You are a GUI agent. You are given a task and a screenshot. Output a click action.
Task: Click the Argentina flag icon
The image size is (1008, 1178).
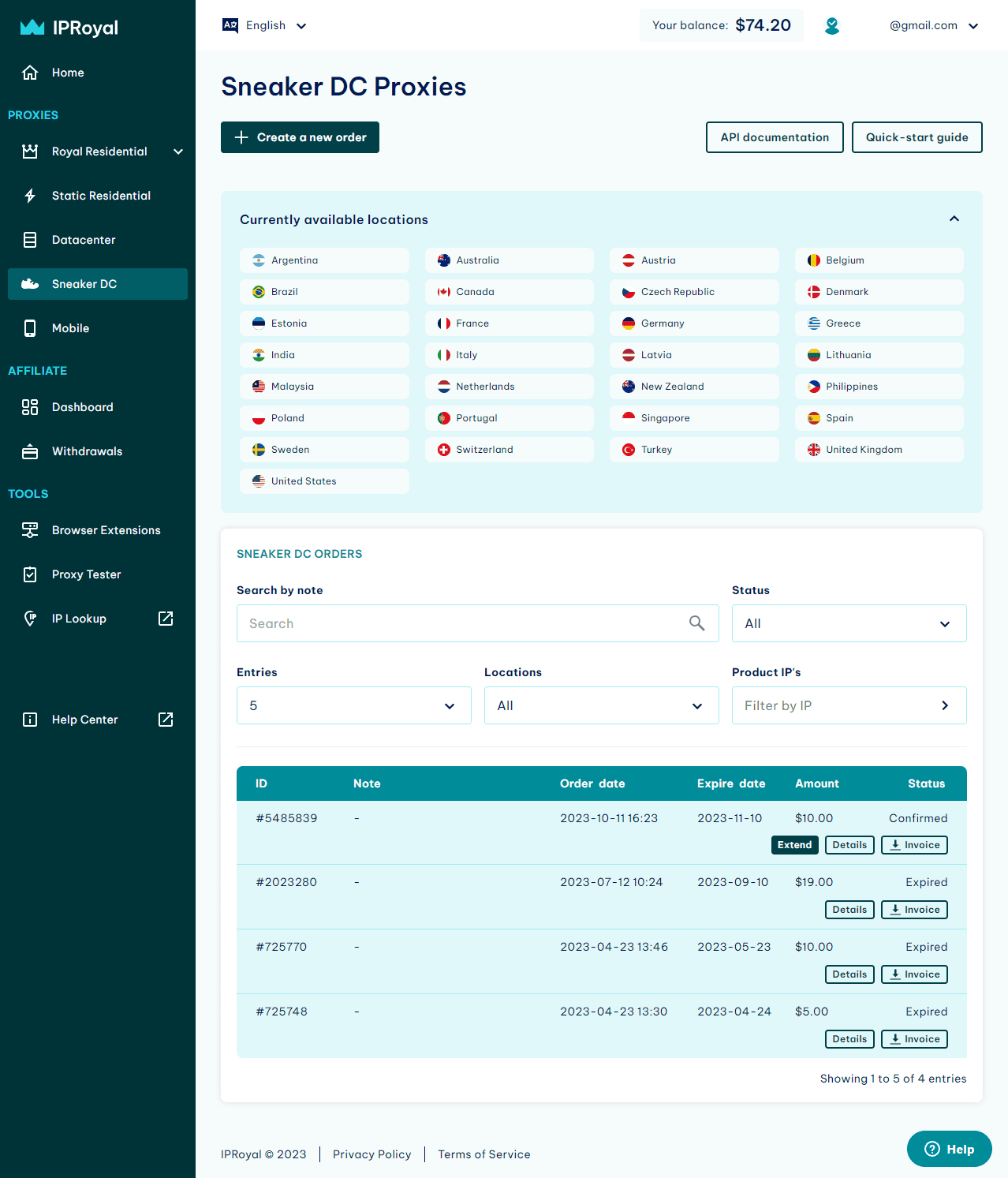tap(259, 260)
